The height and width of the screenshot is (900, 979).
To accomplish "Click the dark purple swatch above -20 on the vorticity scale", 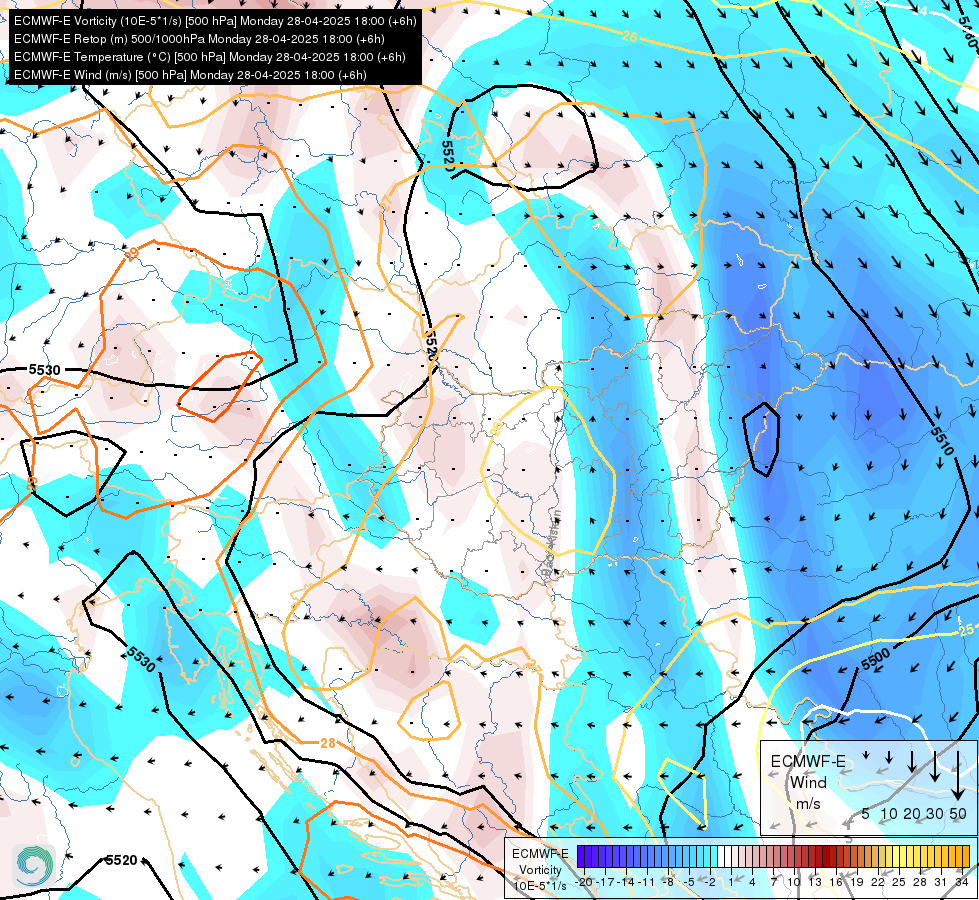I will pos(581,856).
